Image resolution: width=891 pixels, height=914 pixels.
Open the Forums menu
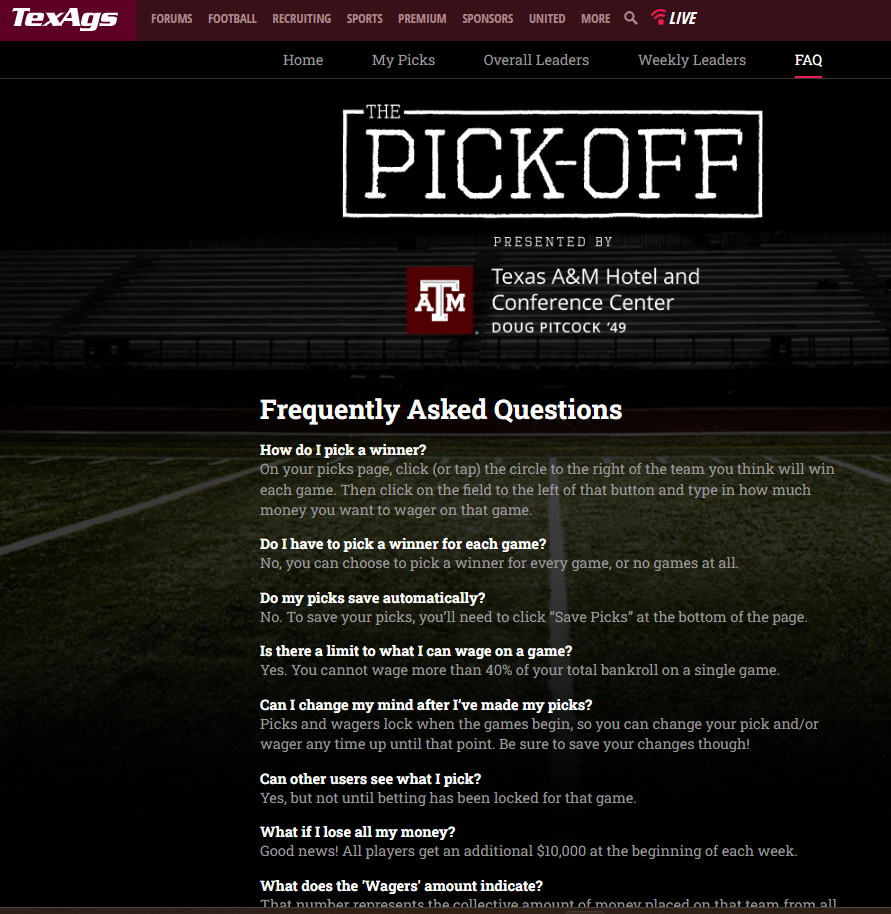click(172, 19)
